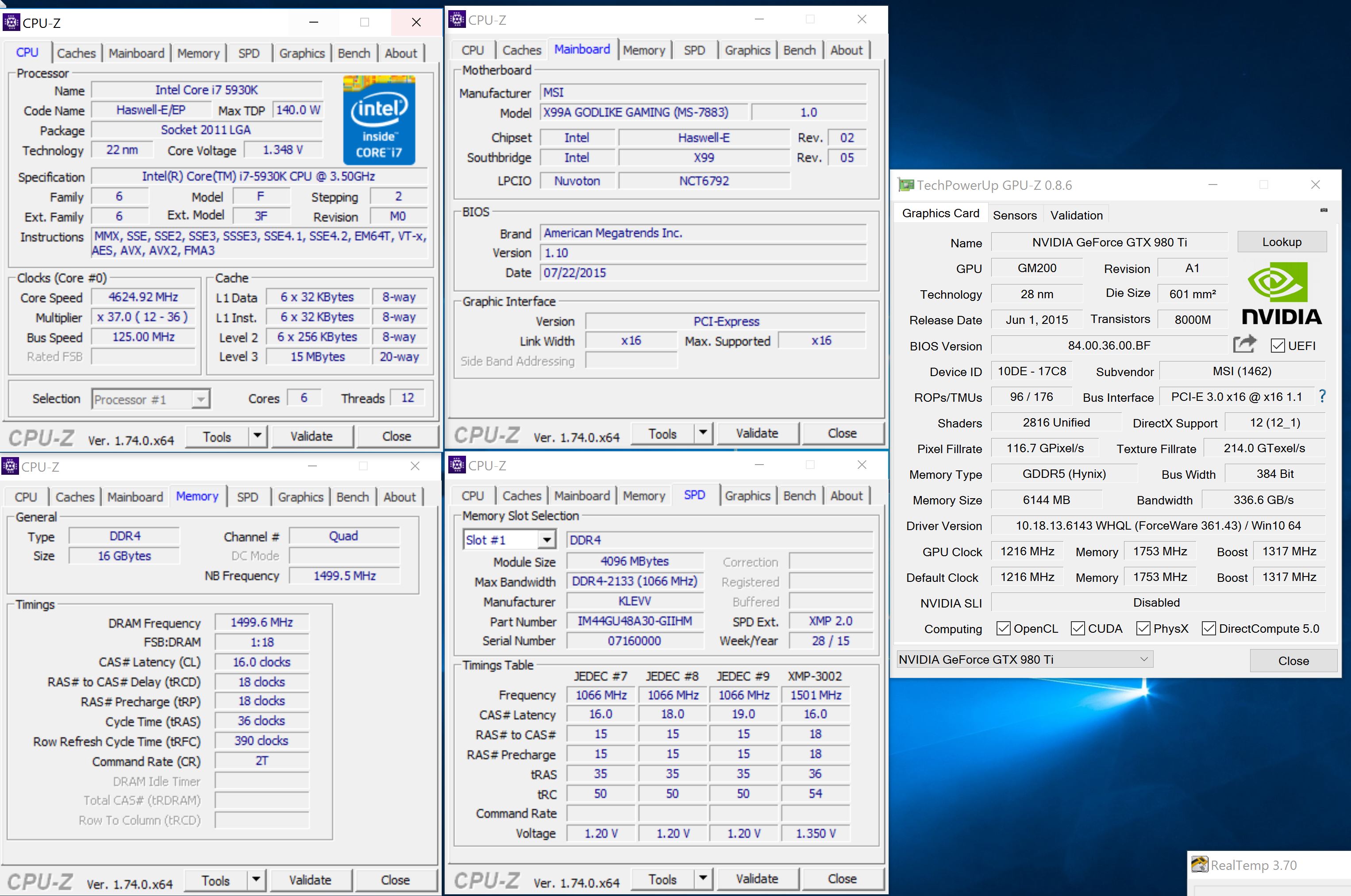Select the Mainboard tab in SPD window

tap(582, 496)
